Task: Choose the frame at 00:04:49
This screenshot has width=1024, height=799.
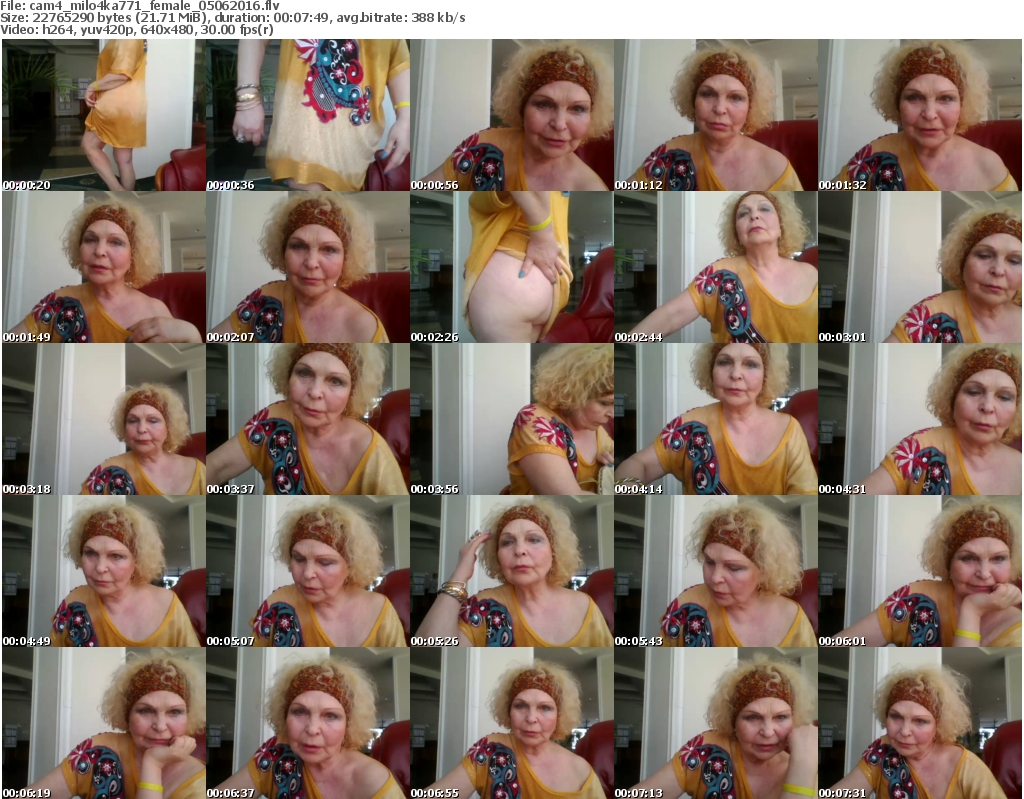Action: [104, 571]
